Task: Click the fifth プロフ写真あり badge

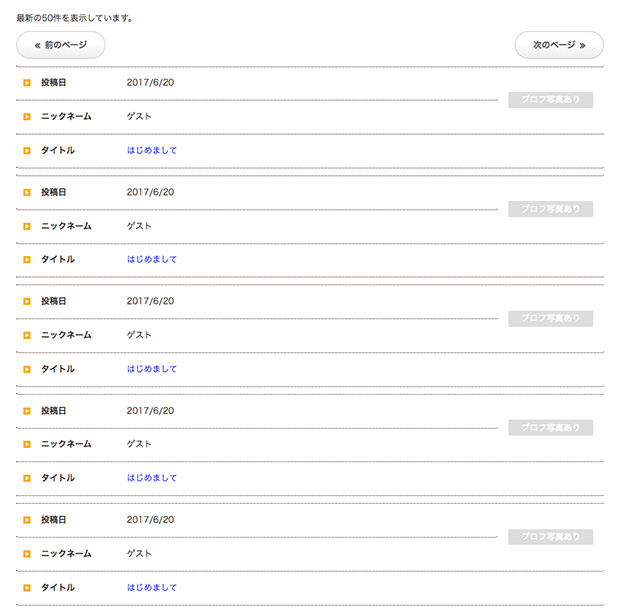Action: 550,536
